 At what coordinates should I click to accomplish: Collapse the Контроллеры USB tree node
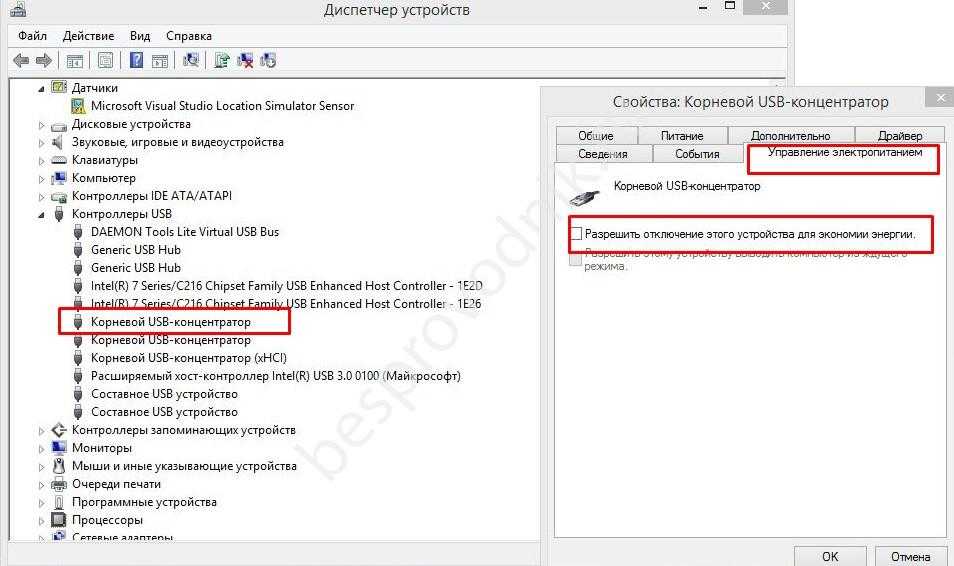42,214
